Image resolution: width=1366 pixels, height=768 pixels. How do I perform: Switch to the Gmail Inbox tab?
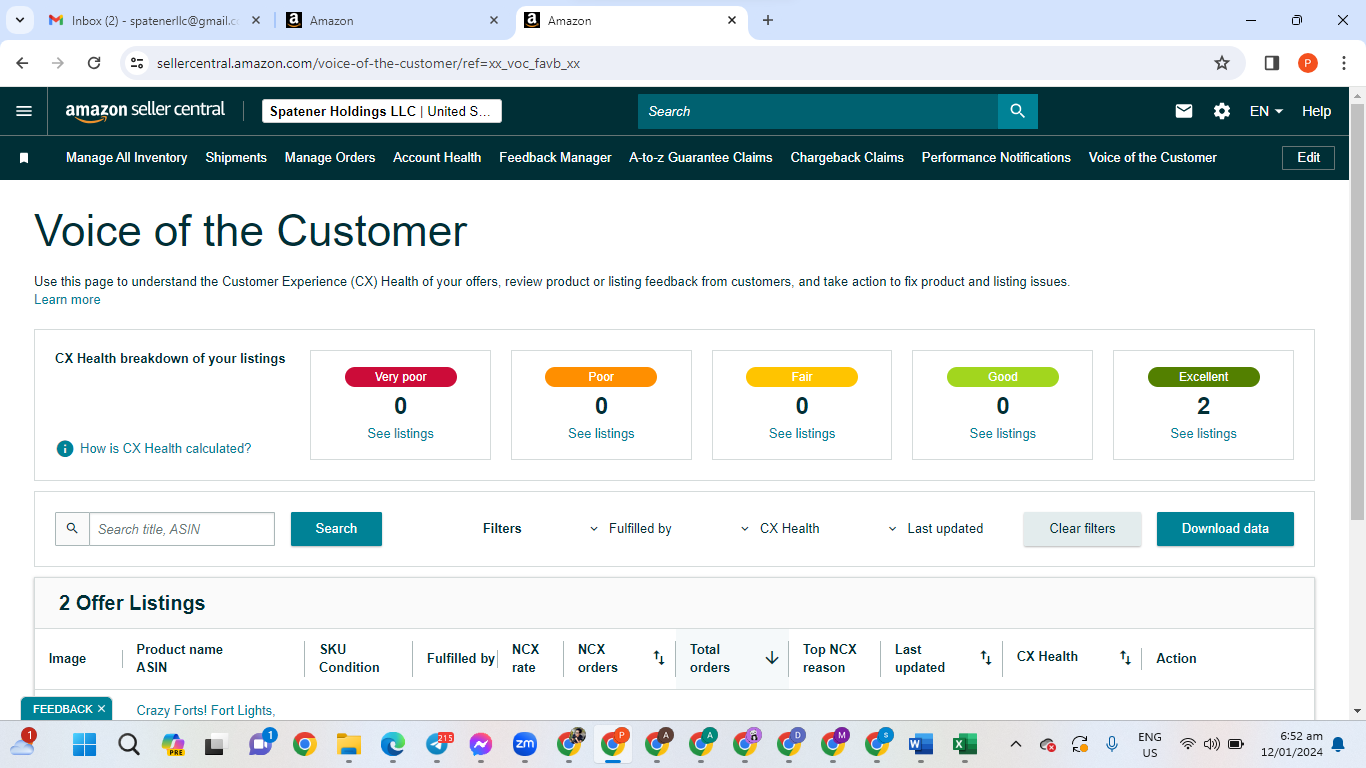pyautogui.click(x=152, y=20)
